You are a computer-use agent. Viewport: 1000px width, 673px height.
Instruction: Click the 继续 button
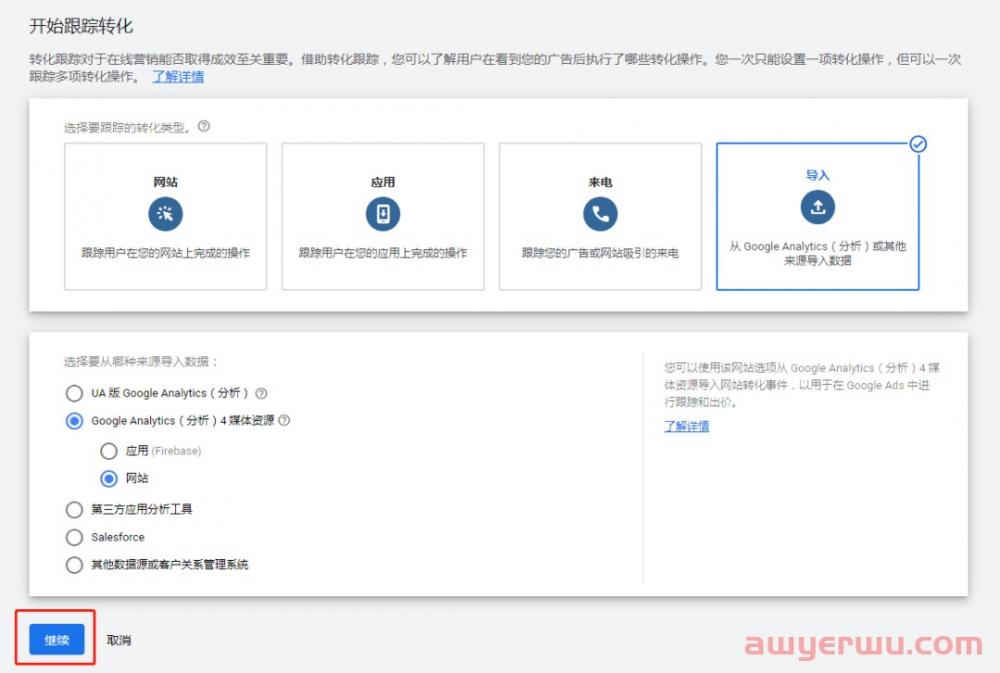[55, 639]
